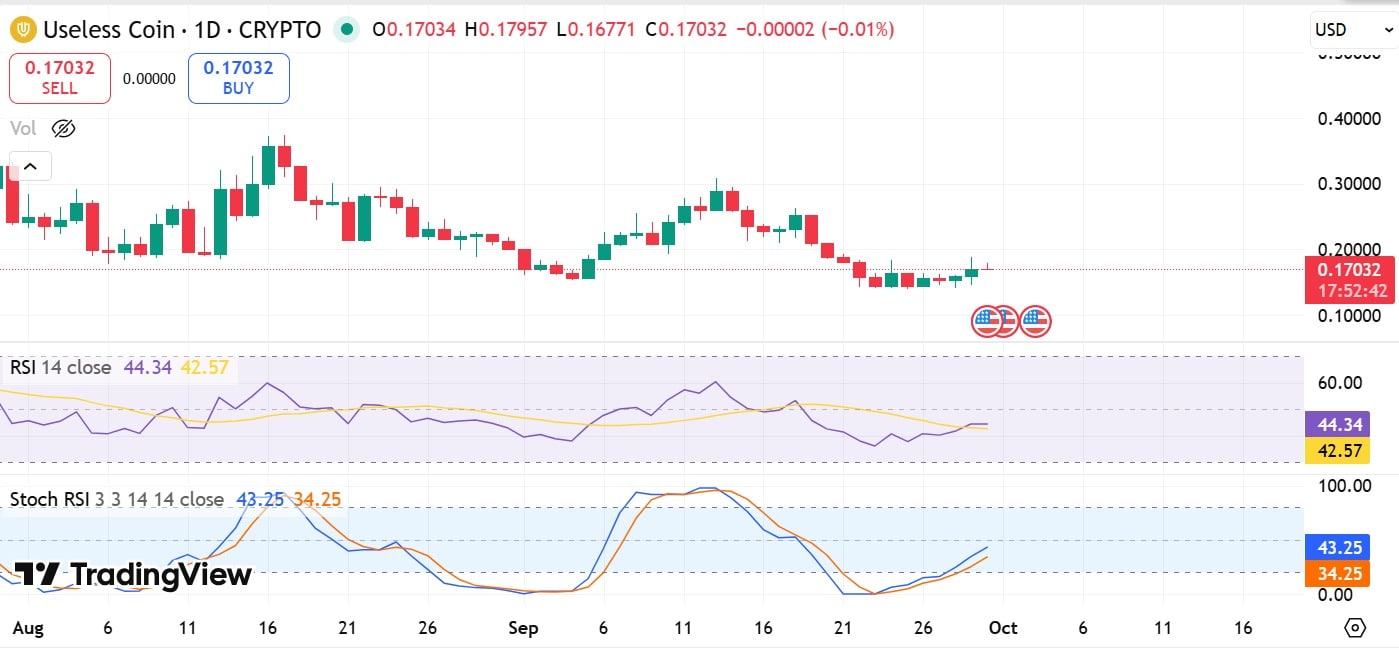This screenshot has width=1399, height=656.
Task: Click the red SELL 0.17032 button
Action: click(59, 77)
